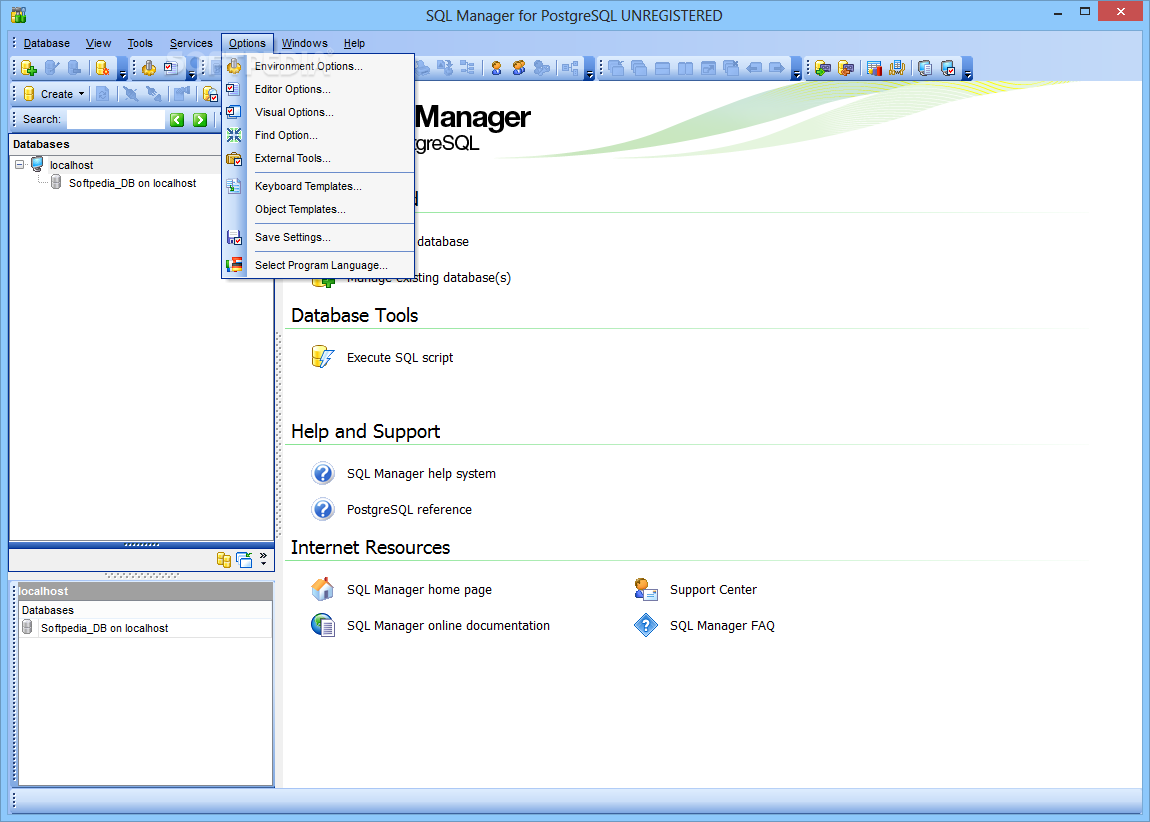Open the Windows menu
Image resolution: width=1150 pixels, height=822 pixels.
[x=304, y=43]
